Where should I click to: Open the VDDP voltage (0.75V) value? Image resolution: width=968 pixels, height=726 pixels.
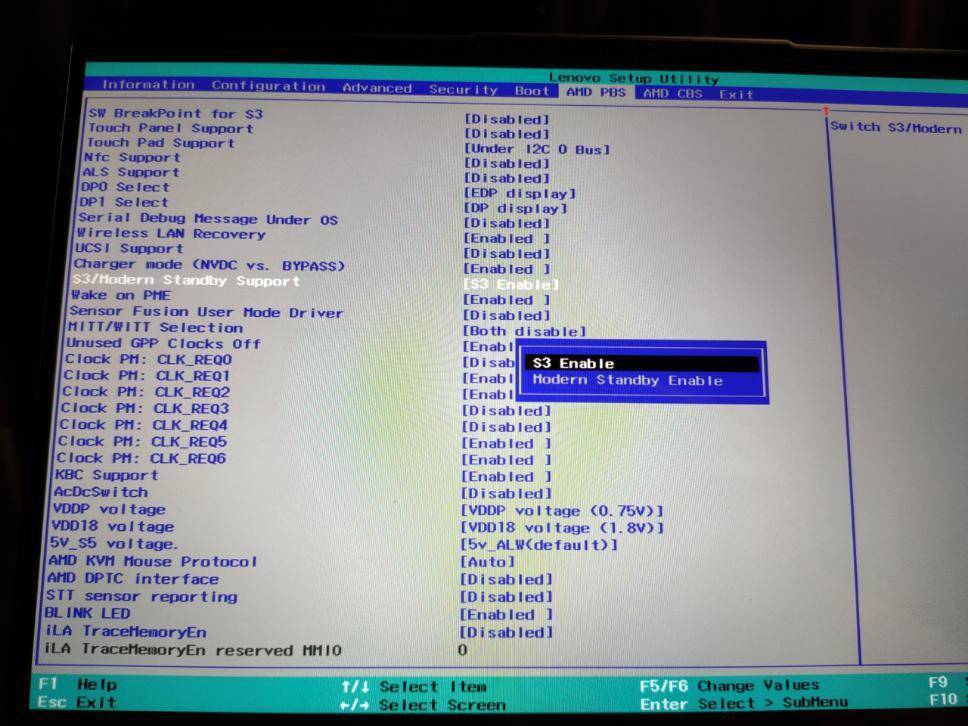562,511
